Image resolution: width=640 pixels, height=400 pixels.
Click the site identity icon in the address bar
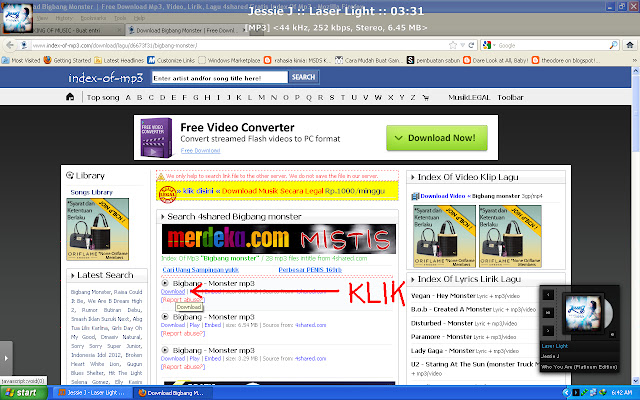tap(24, 45)
